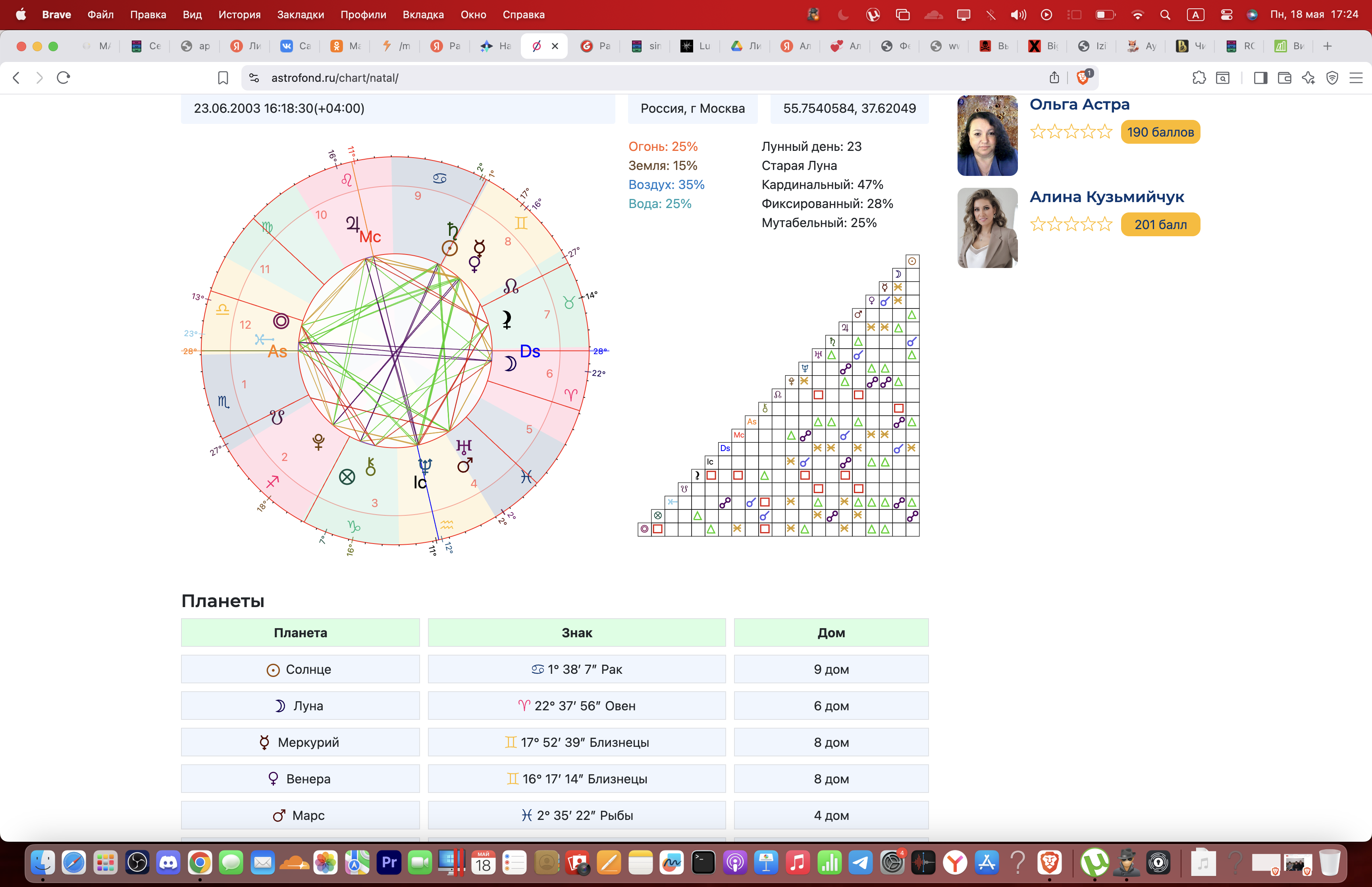Click the share icon in the address bar
Viewport: 1372px width, 887px height.
click(x=1054, y=78)
